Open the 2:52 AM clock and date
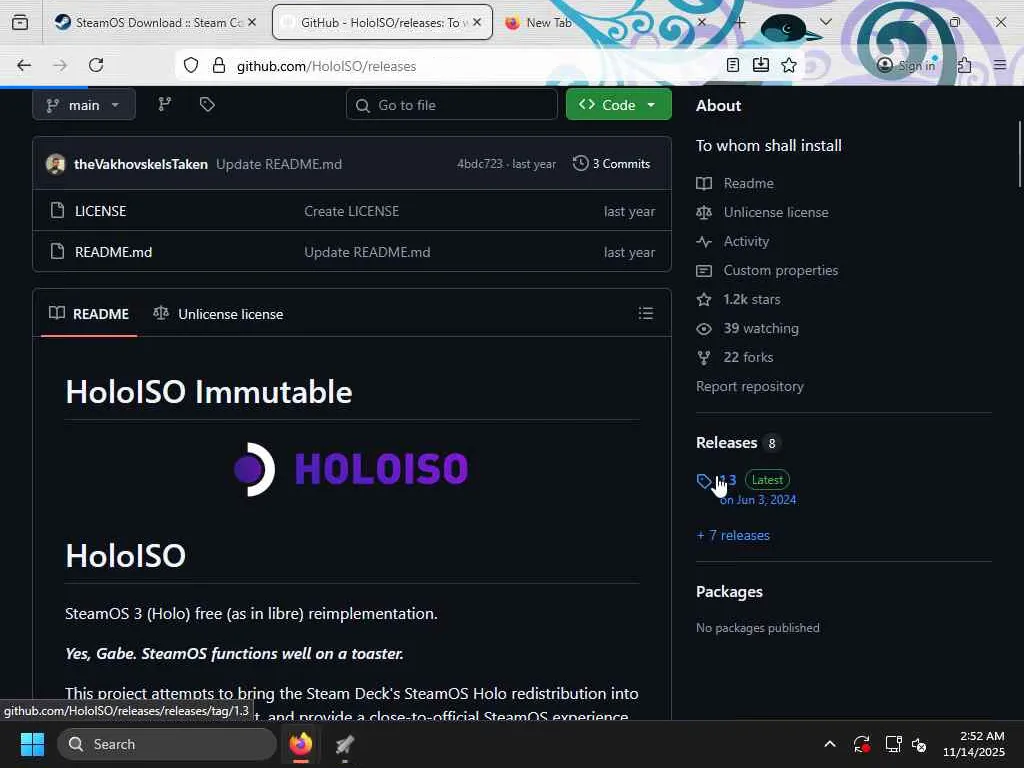Viewport: 1024px width, 768px height. click(x=974, y=744)
